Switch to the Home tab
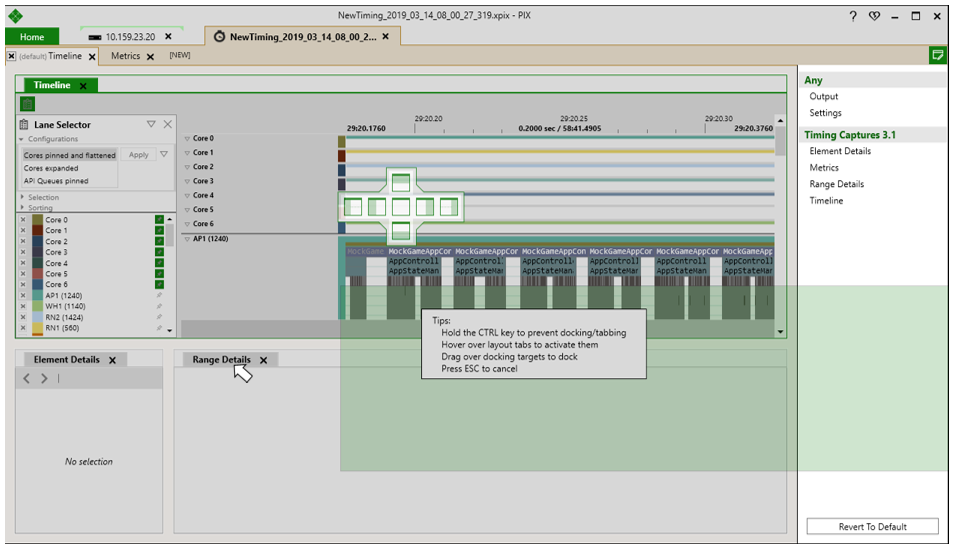 click(32, 37)
